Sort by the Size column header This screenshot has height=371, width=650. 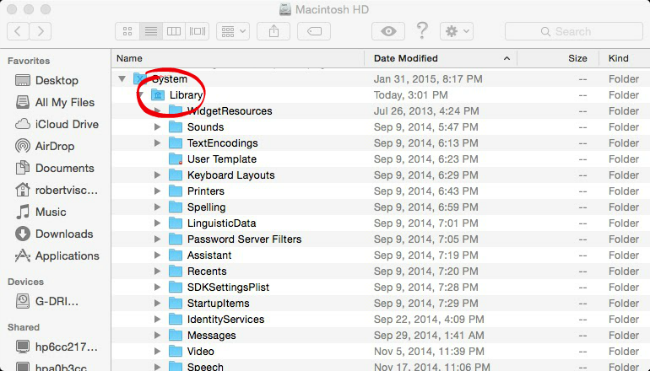coord(558,58)
